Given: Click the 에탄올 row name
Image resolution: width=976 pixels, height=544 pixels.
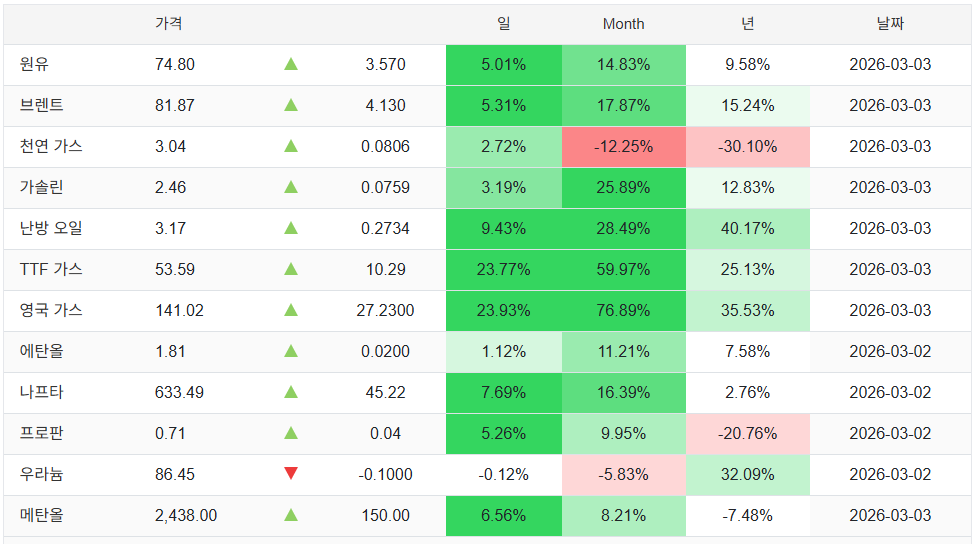Looking at the screenshot, I should 41,351.
